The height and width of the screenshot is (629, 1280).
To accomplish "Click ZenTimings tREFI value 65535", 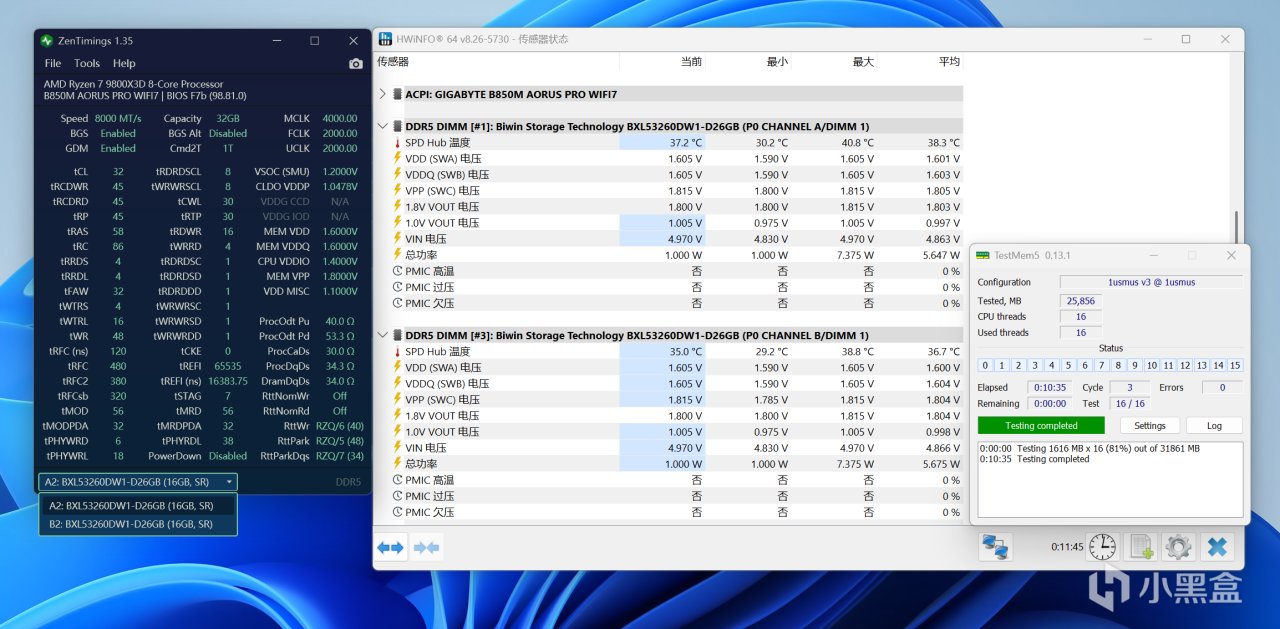I will [x=228, y=366].
